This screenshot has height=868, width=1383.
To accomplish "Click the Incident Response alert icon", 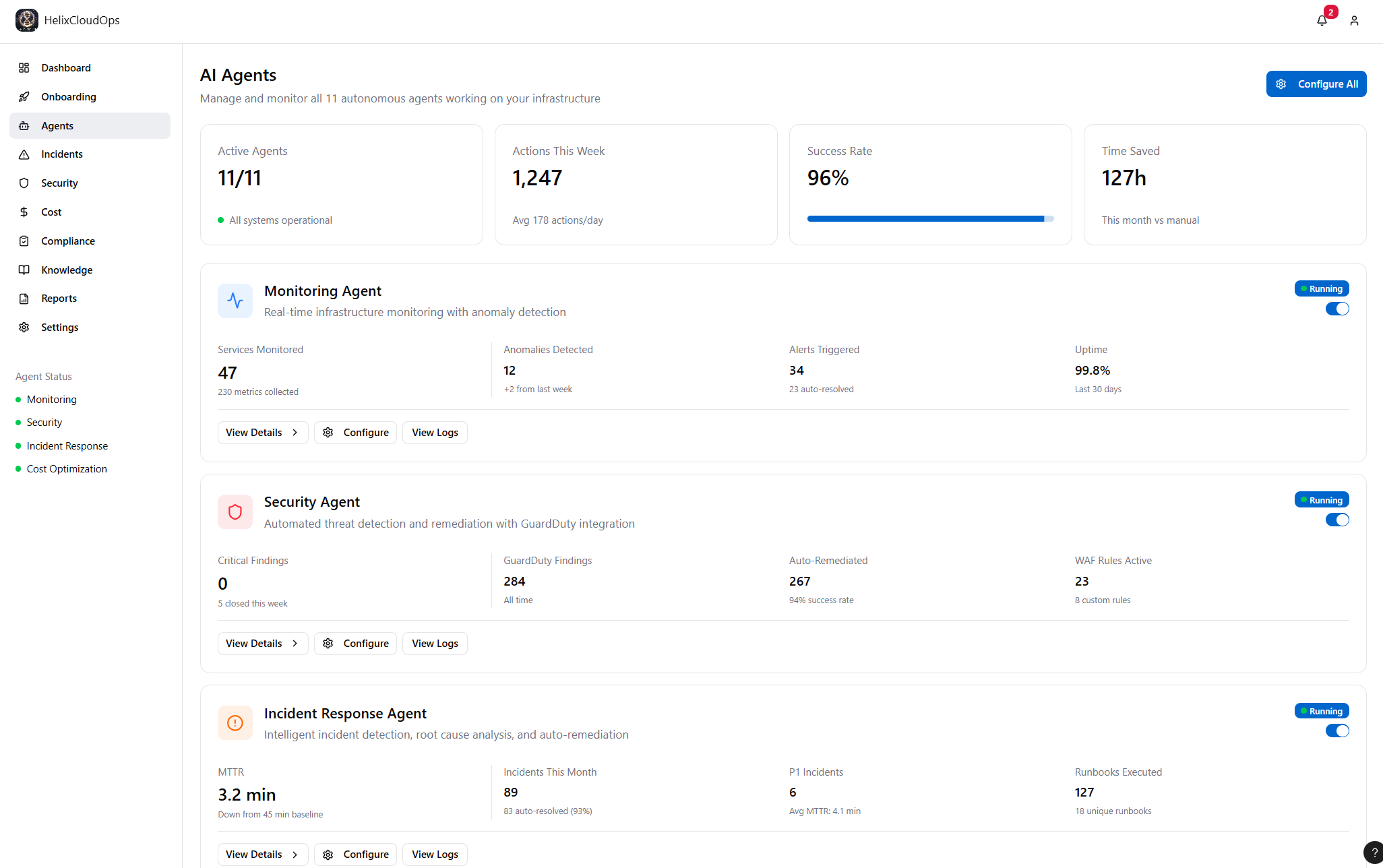I will (235, 723).
